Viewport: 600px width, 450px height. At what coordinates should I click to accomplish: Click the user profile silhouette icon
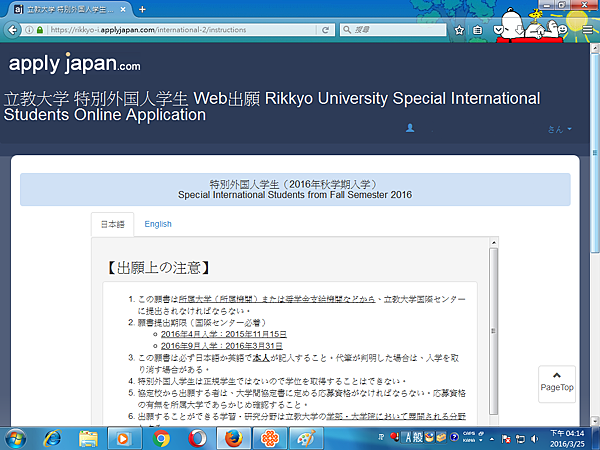[x=410, y=128]
